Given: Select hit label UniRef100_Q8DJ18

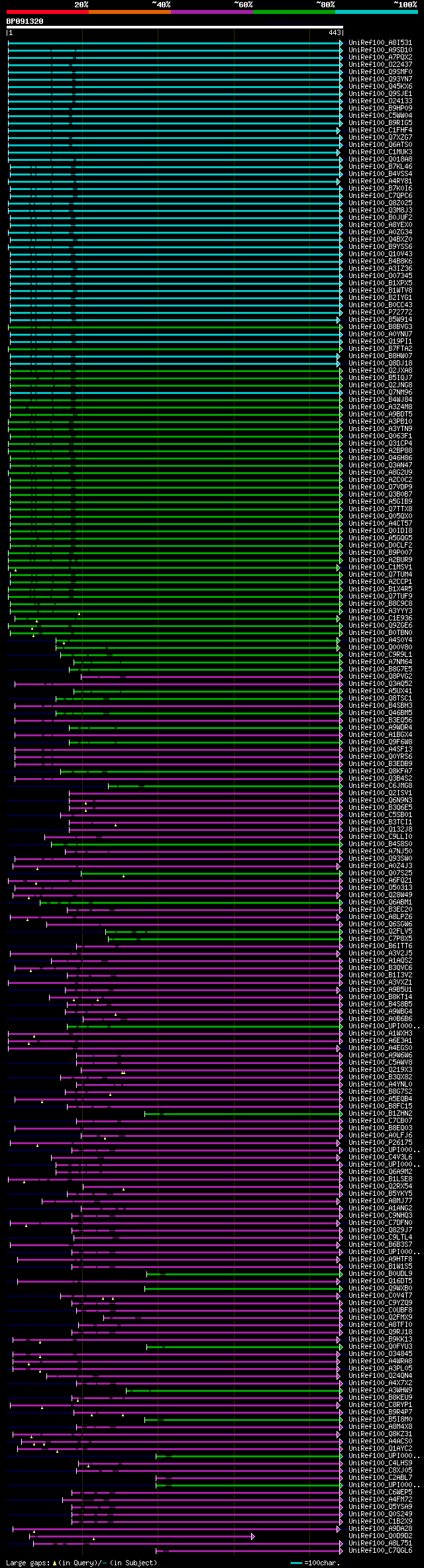Looking at the screenshot, I should tap(380, 364).
